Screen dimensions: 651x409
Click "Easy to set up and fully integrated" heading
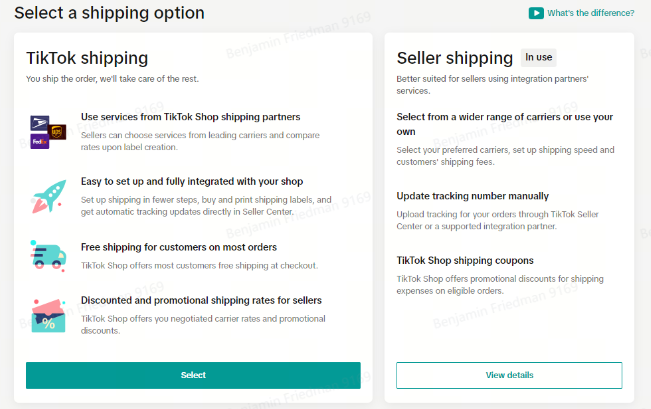pyautogui.click(x=192, y=181)
